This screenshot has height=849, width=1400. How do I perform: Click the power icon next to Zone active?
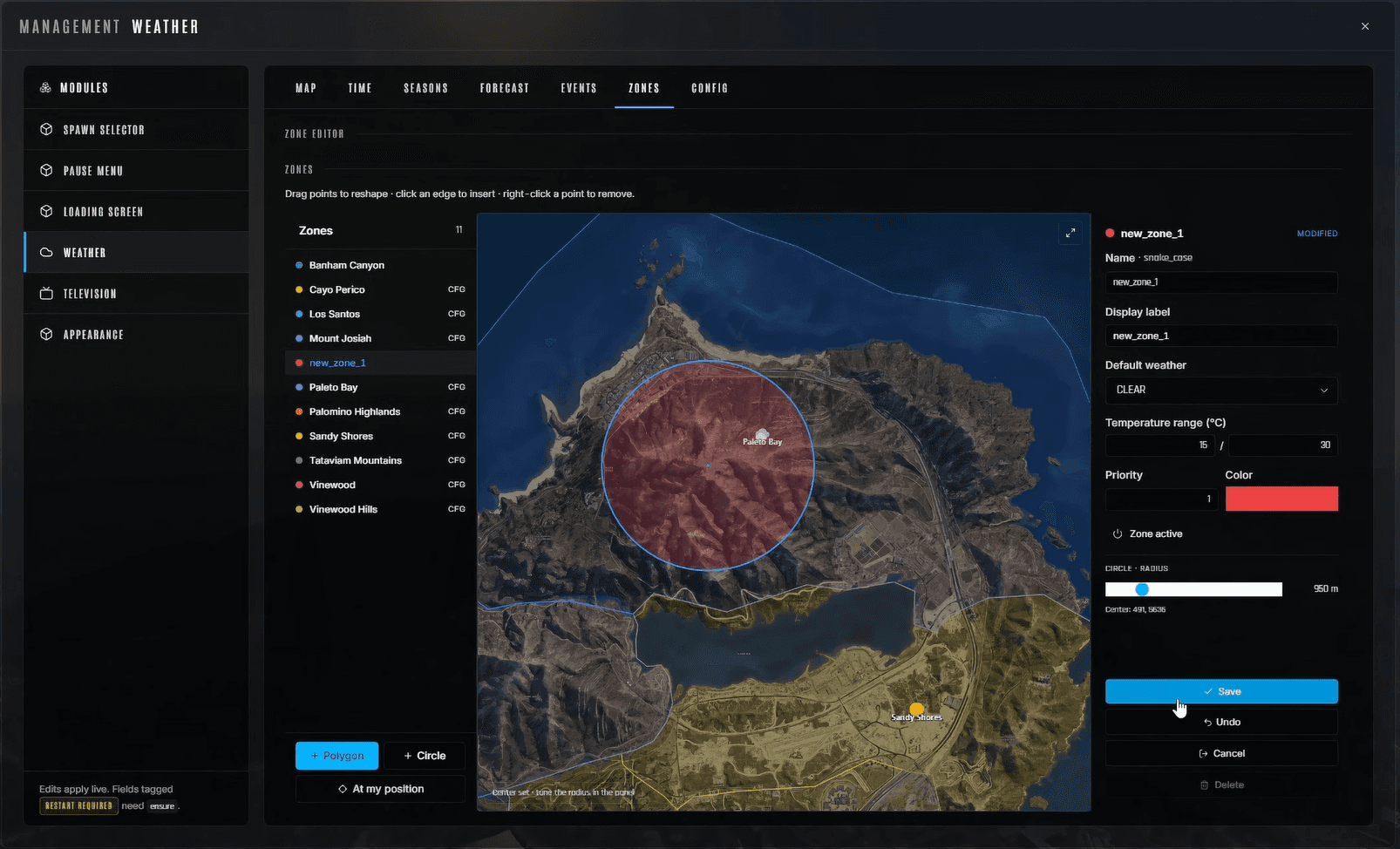click(1117, 533)
